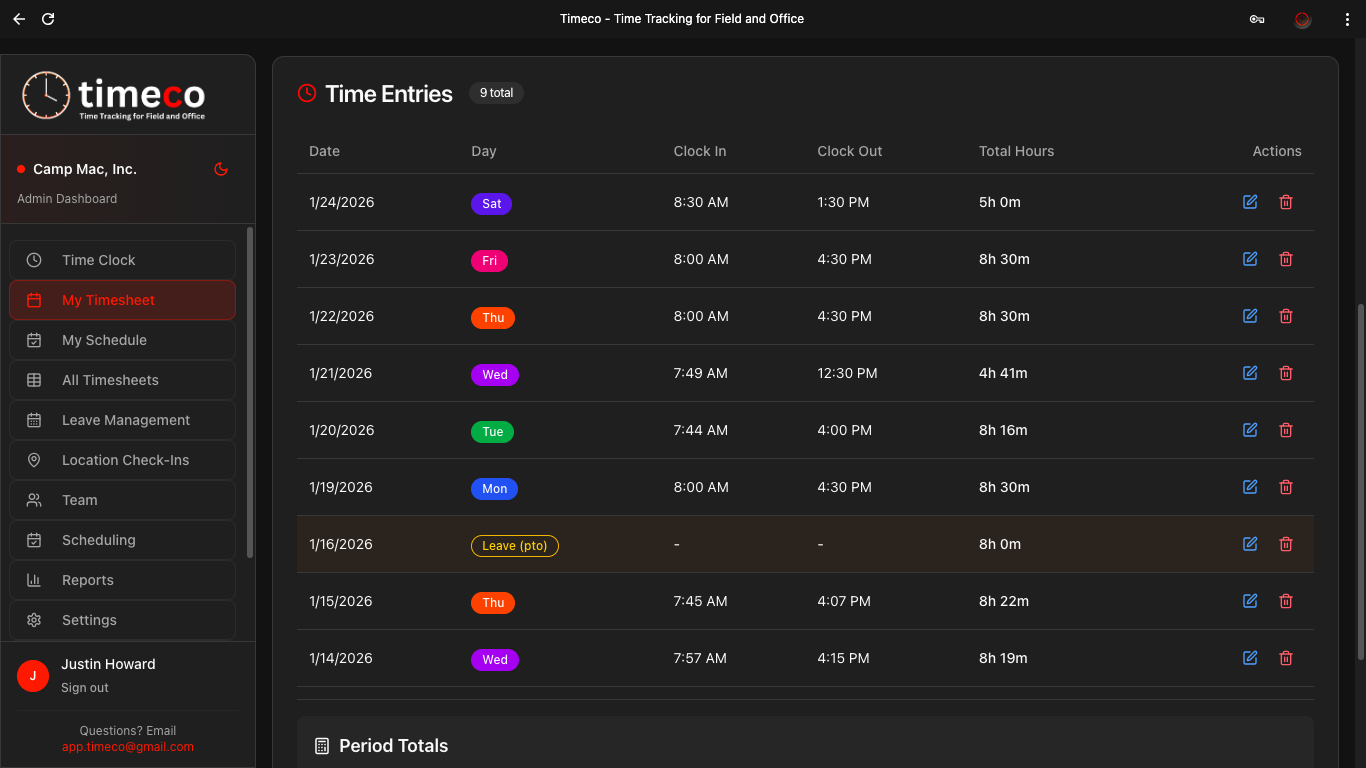Viewport: 1366px width, 768px height.
Task: Open Settings in the sidebar
Action: click(x=122, y=620)
